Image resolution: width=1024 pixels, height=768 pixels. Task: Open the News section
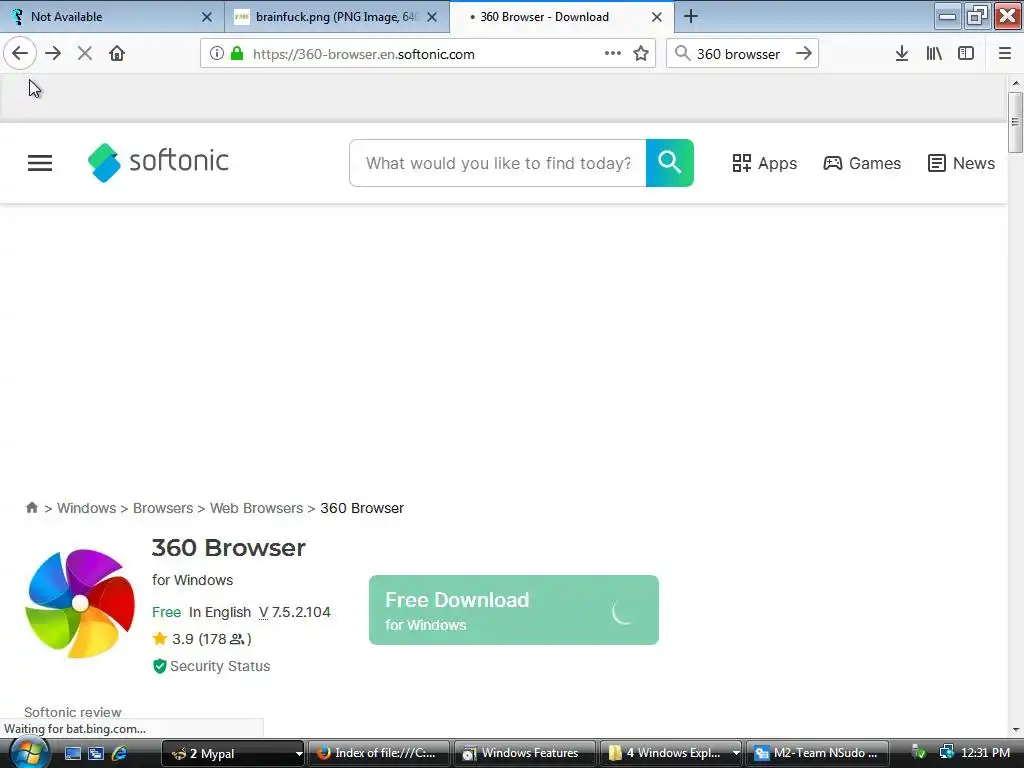[961, 163]
